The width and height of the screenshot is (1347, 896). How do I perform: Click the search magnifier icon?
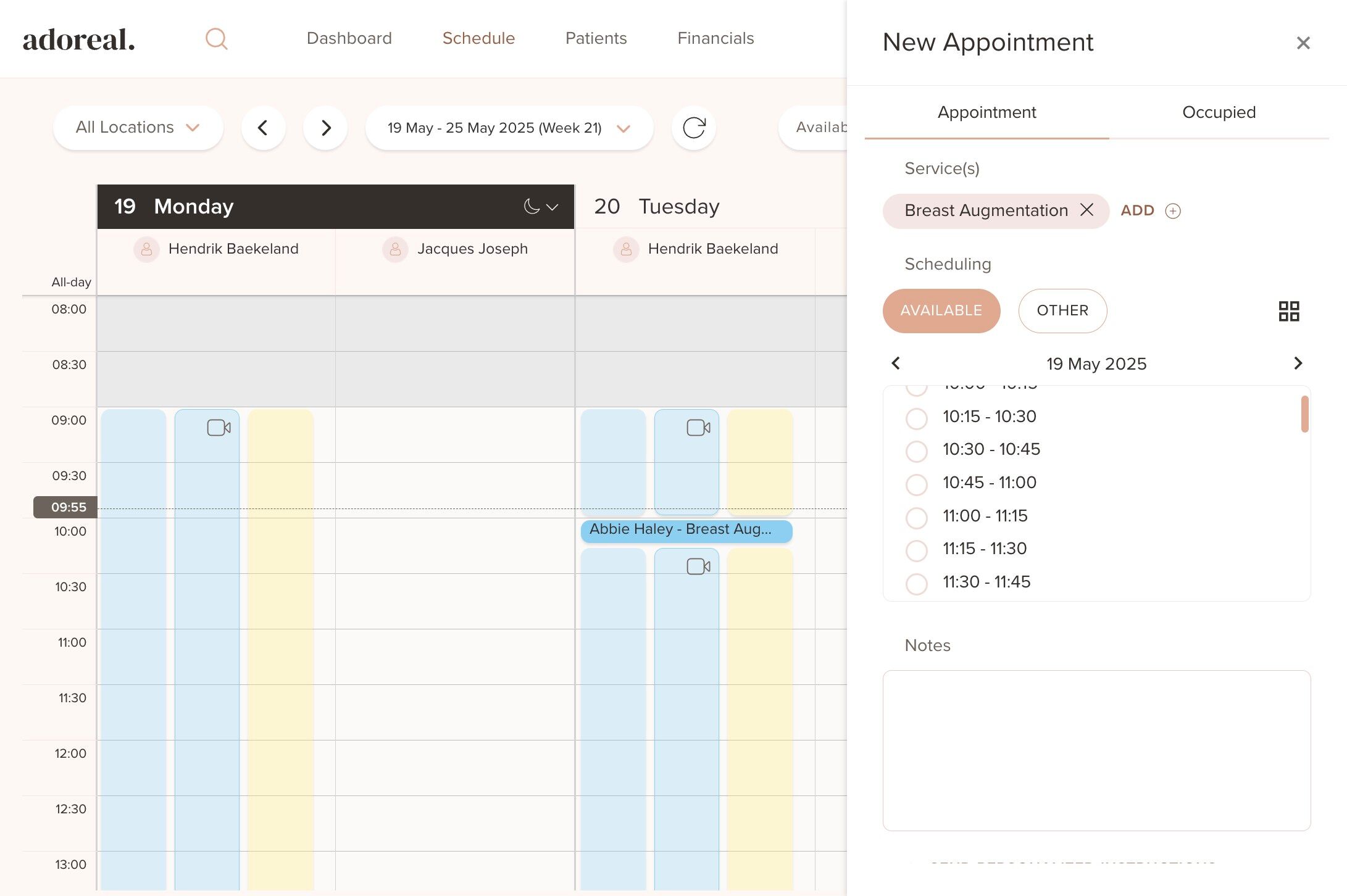point(216,39)
